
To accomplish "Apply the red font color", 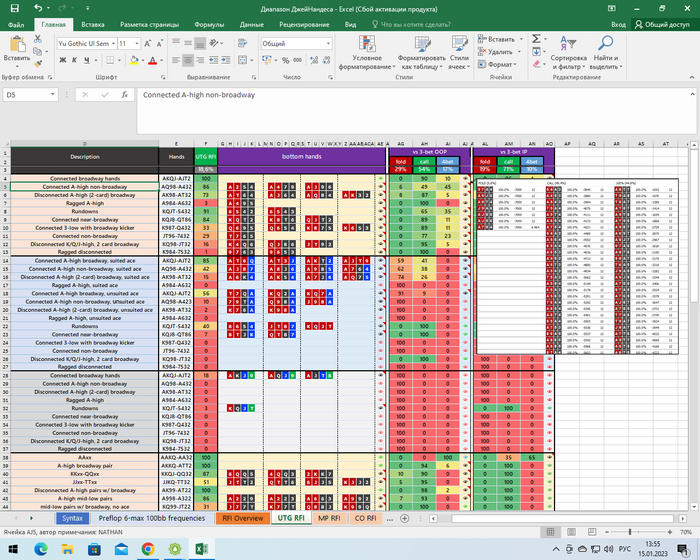I will (153, 60).
